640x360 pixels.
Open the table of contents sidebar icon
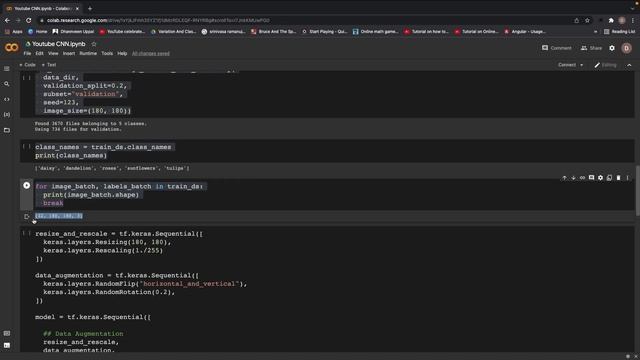(x=7, y=69)
